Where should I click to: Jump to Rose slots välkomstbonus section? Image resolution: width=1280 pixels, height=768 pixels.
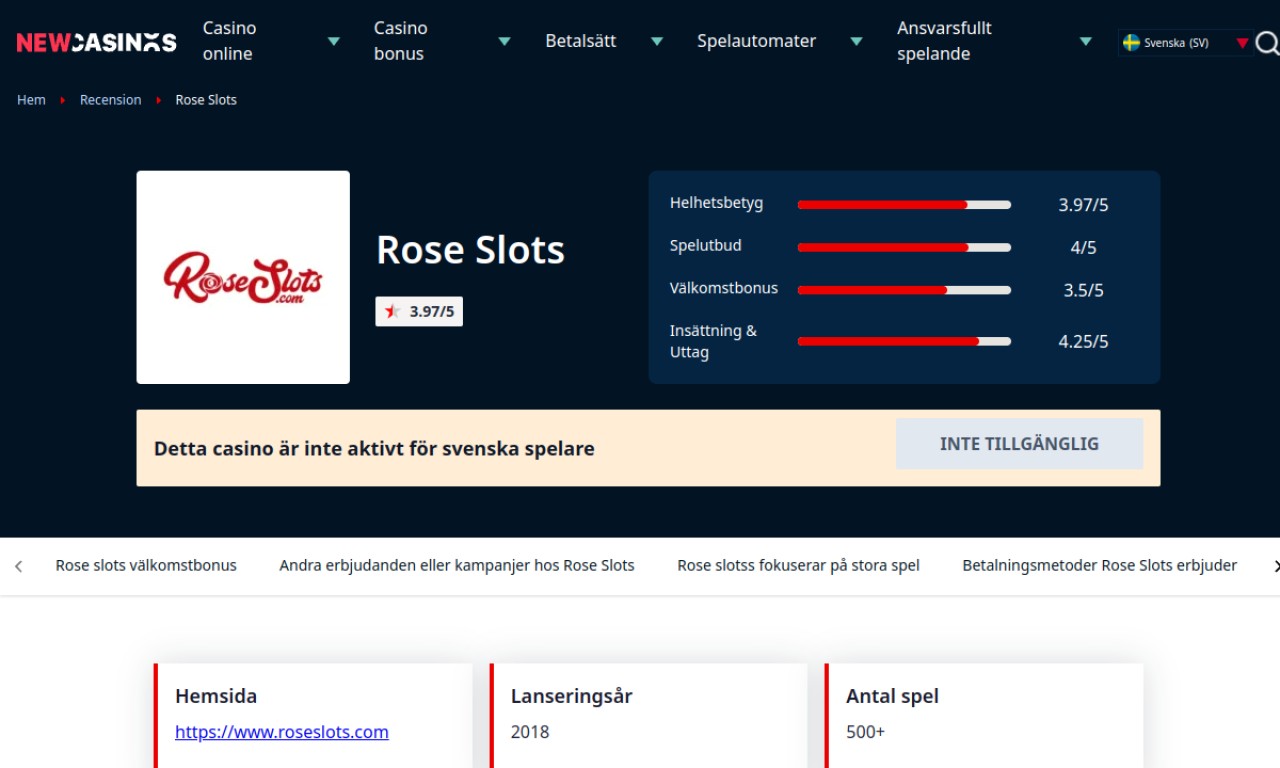pos(146,566)
